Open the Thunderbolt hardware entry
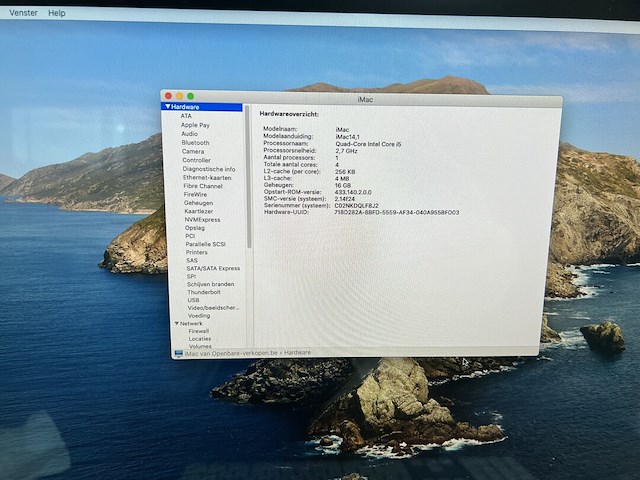640x480 pixels. (203, 292)
